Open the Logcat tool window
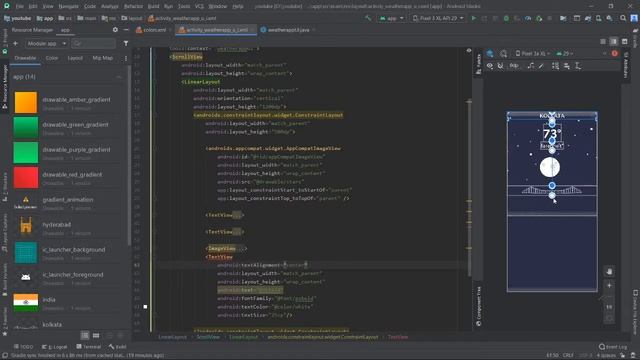The height and width of the screenshot is (360, 640). click(55, 347)
